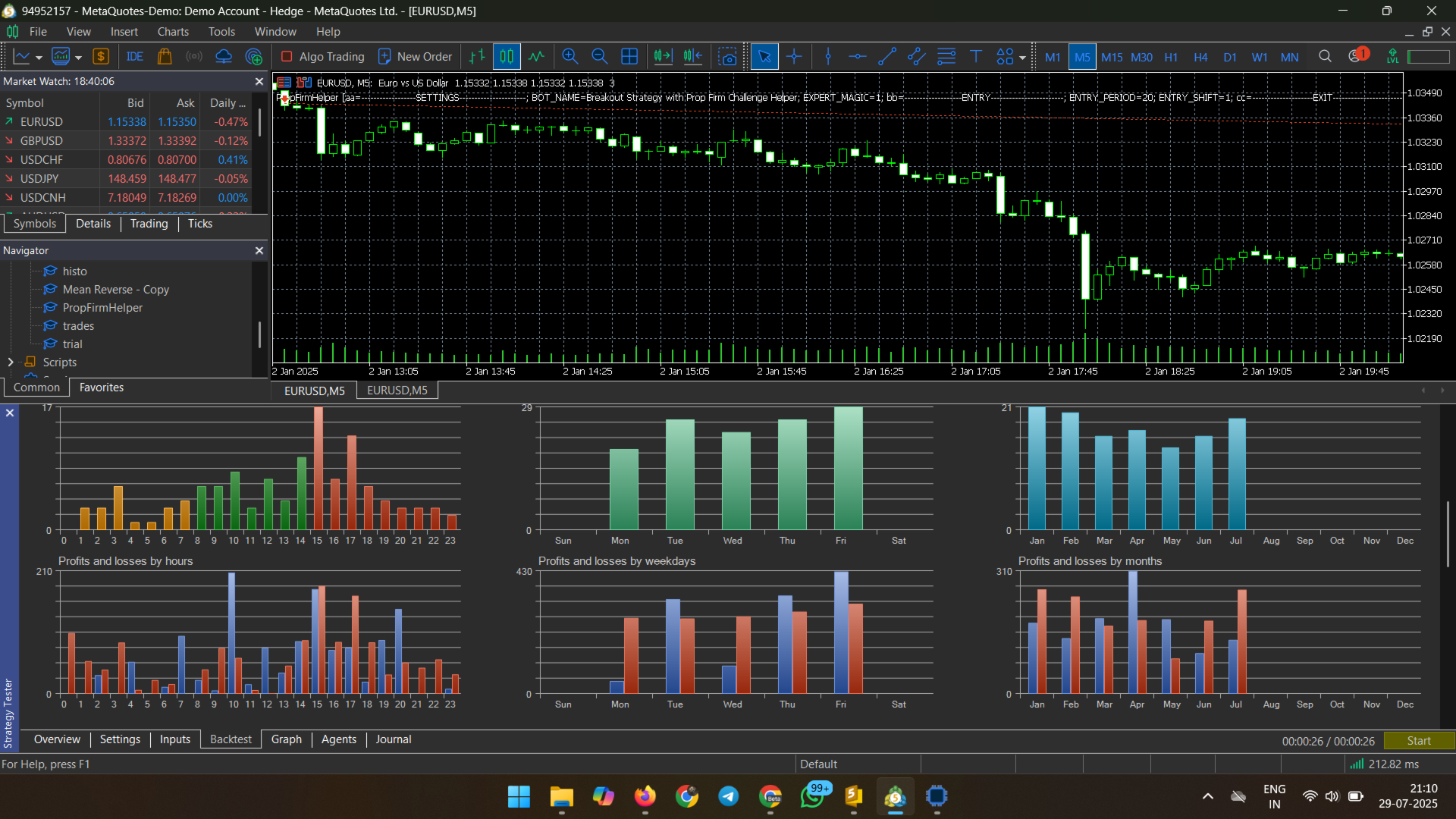This screenshot has width=1456, height=819.
Task: Expand the Scripts tree node
Action: (11, 362)
